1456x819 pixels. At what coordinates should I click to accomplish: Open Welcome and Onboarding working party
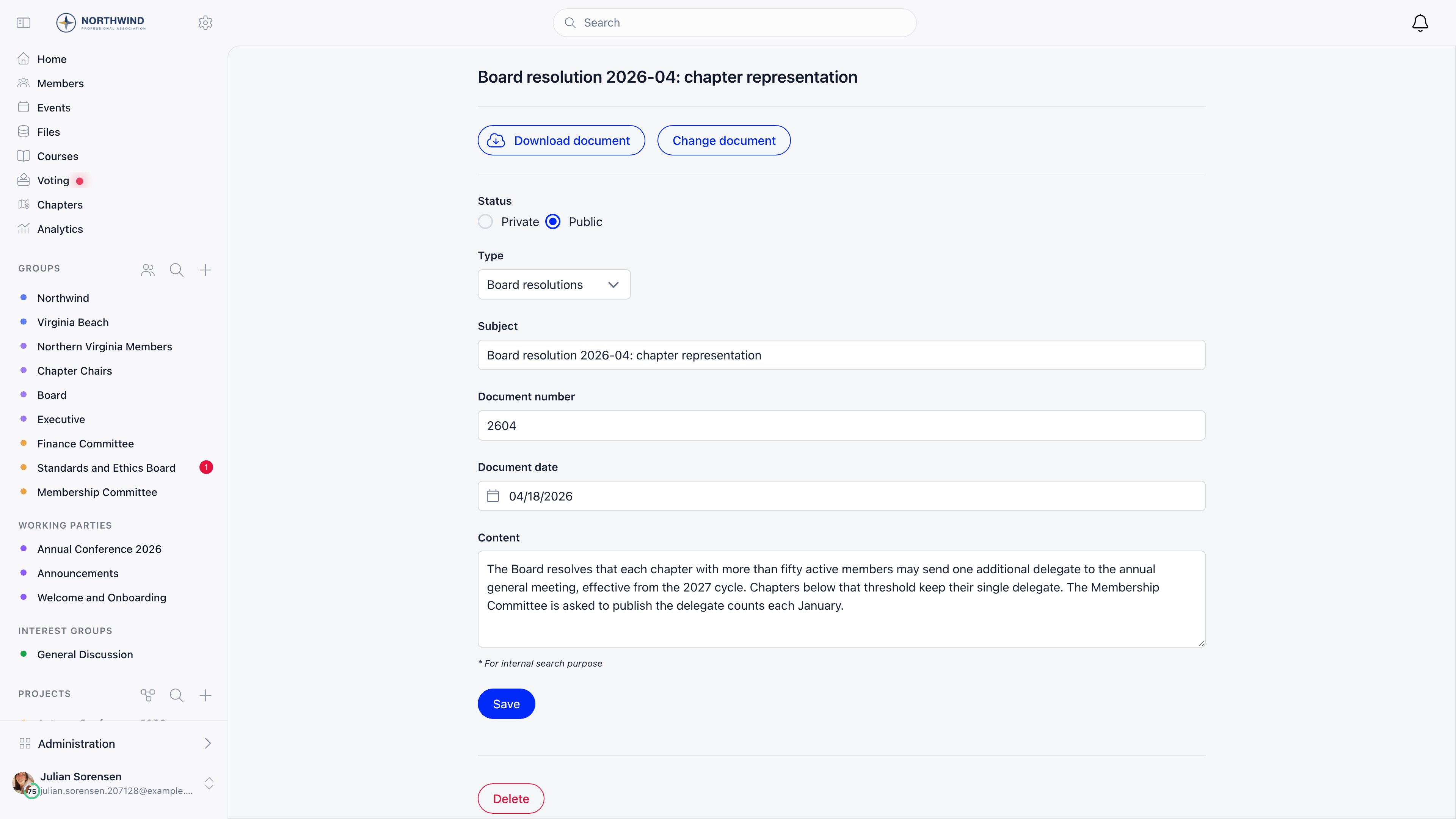(x=102, y=598)
